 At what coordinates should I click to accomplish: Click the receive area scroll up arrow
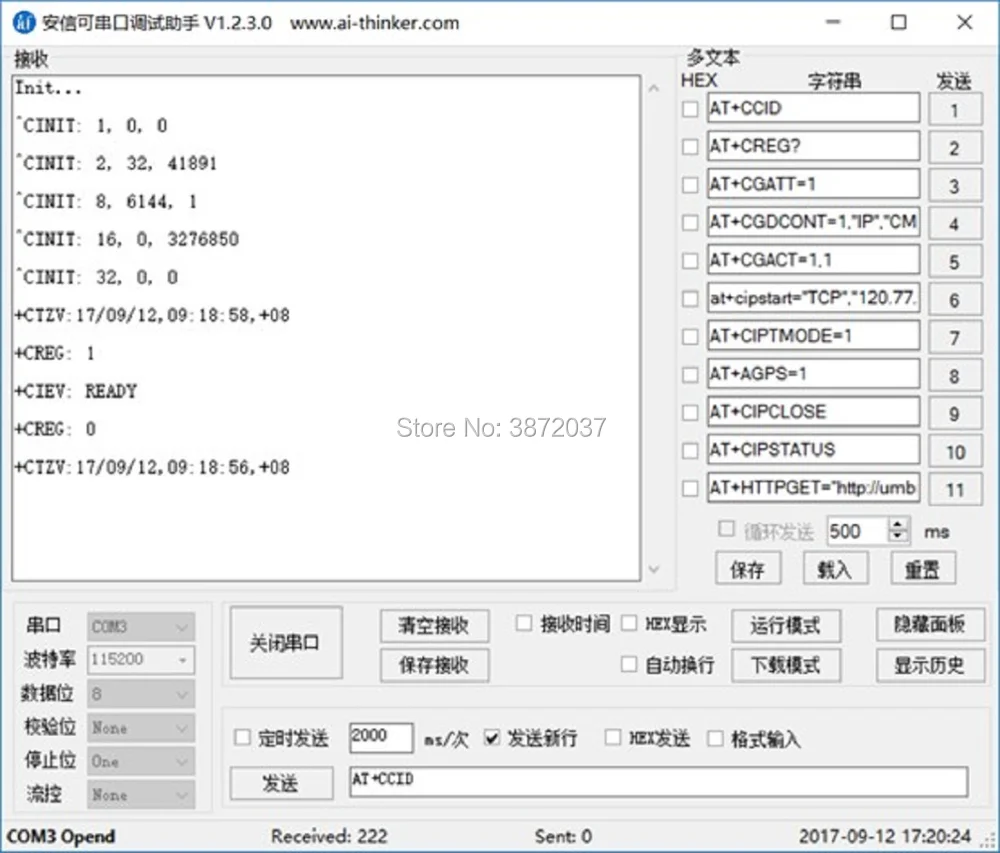pyautogui.click(x=654, y=89)
